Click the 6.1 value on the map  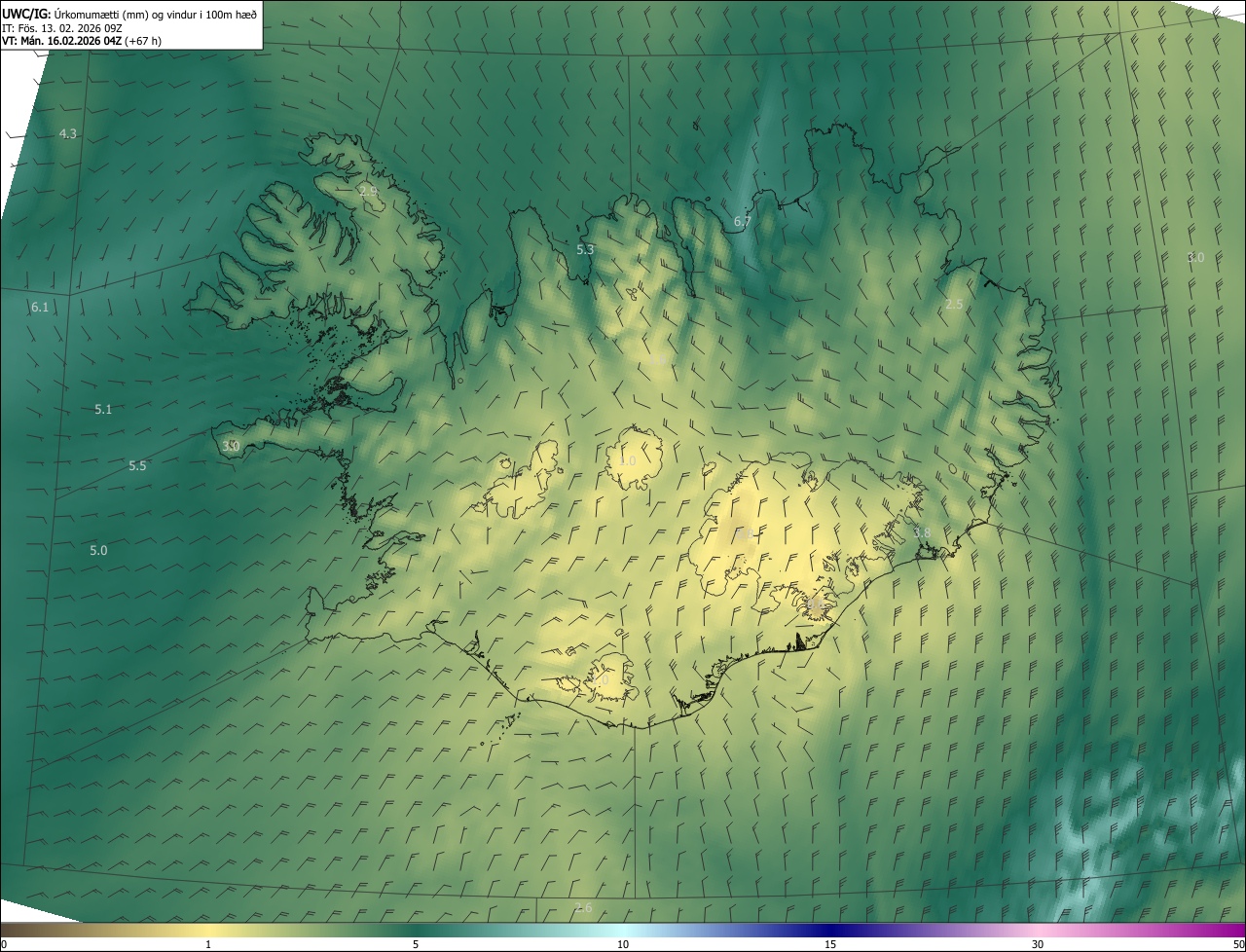click(40, 307)
